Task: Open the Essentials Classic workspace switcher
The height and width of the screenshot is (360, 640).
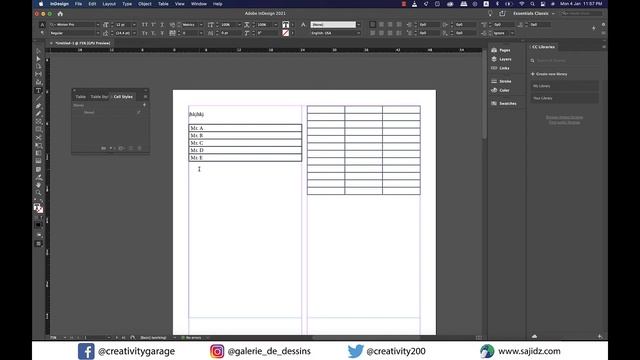Action: (534, 13)
